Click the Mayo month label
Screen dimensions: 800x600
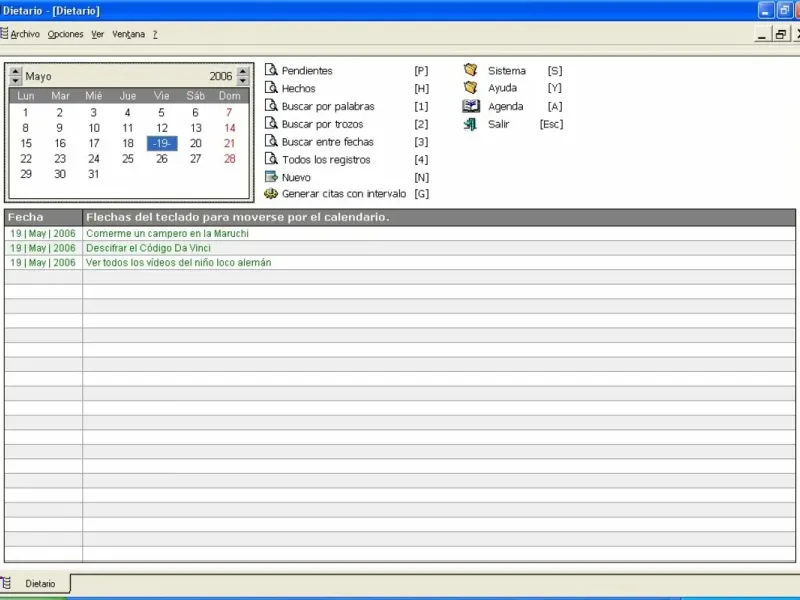[38, 76]
